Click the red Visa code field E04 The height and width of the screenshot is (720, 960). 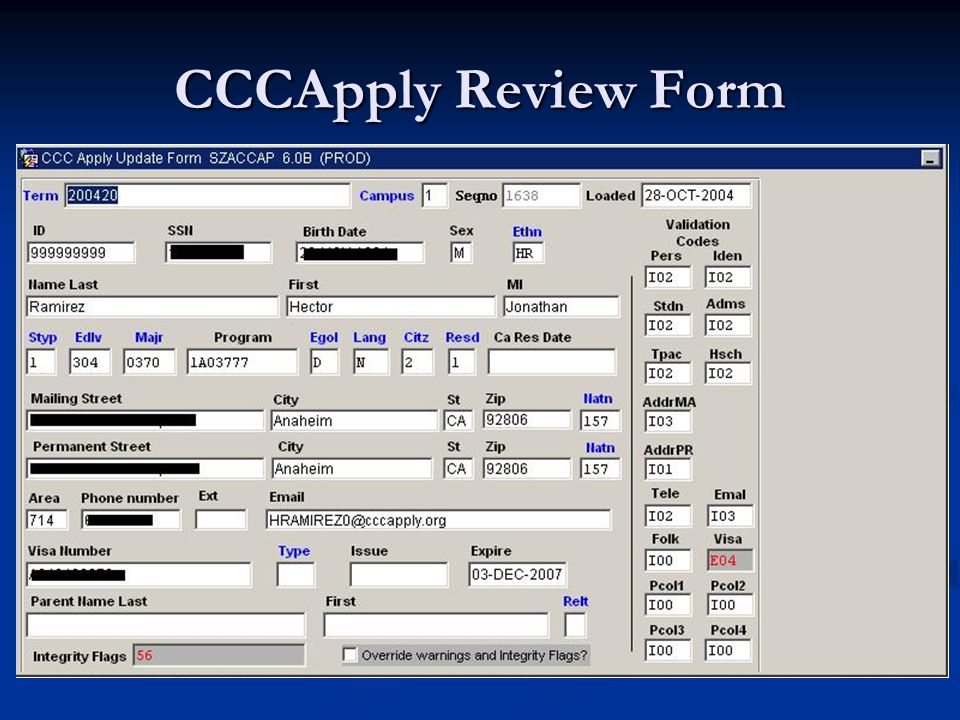tap(730, 560)
